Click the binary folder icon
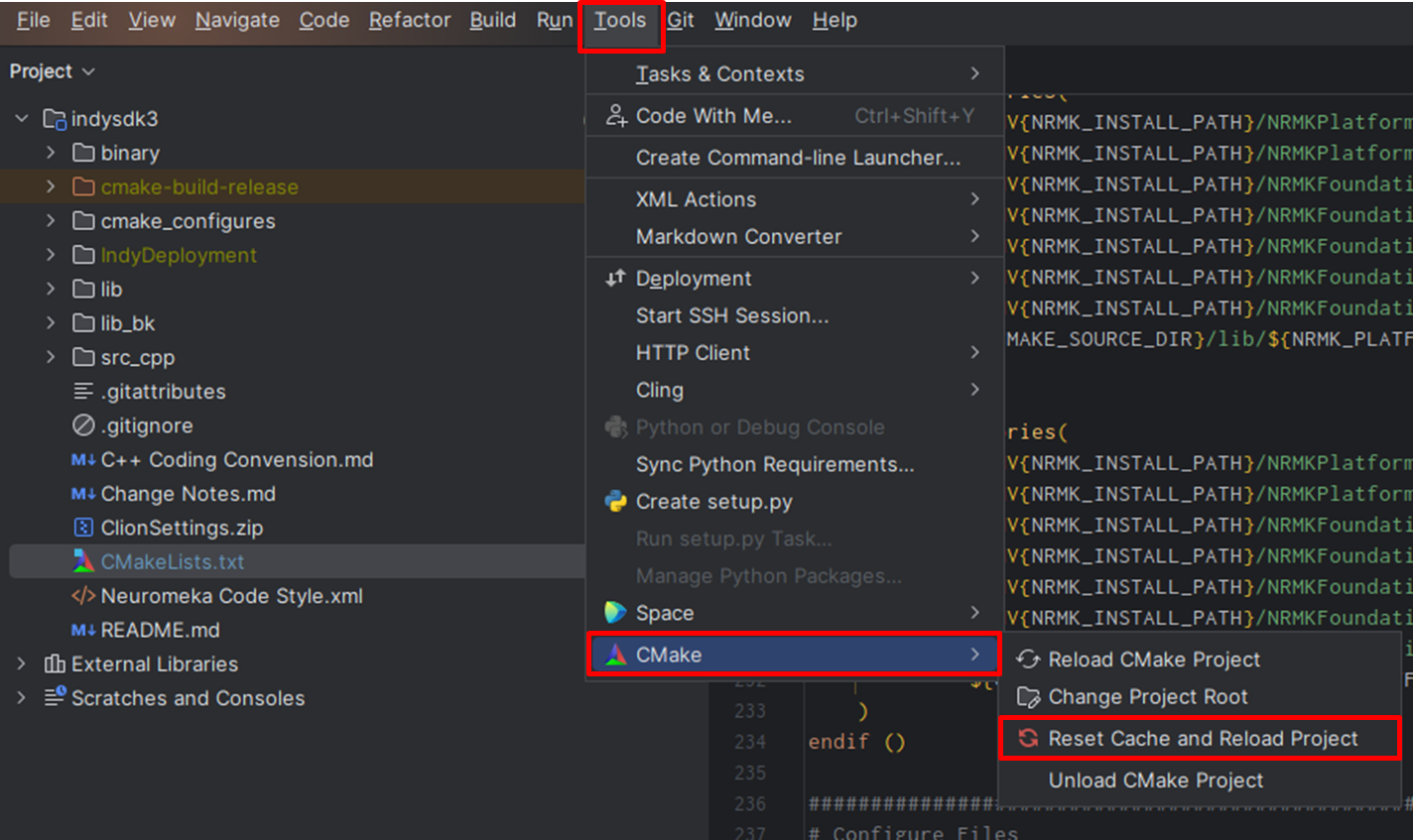 coord(83,153)
